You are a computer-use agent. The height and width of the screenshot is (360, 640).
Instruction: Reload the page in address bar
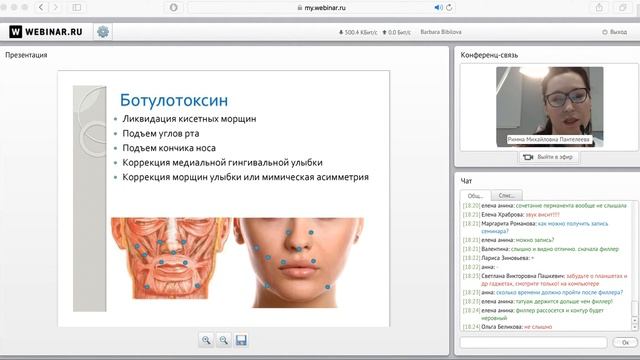[x=449, y=7]
